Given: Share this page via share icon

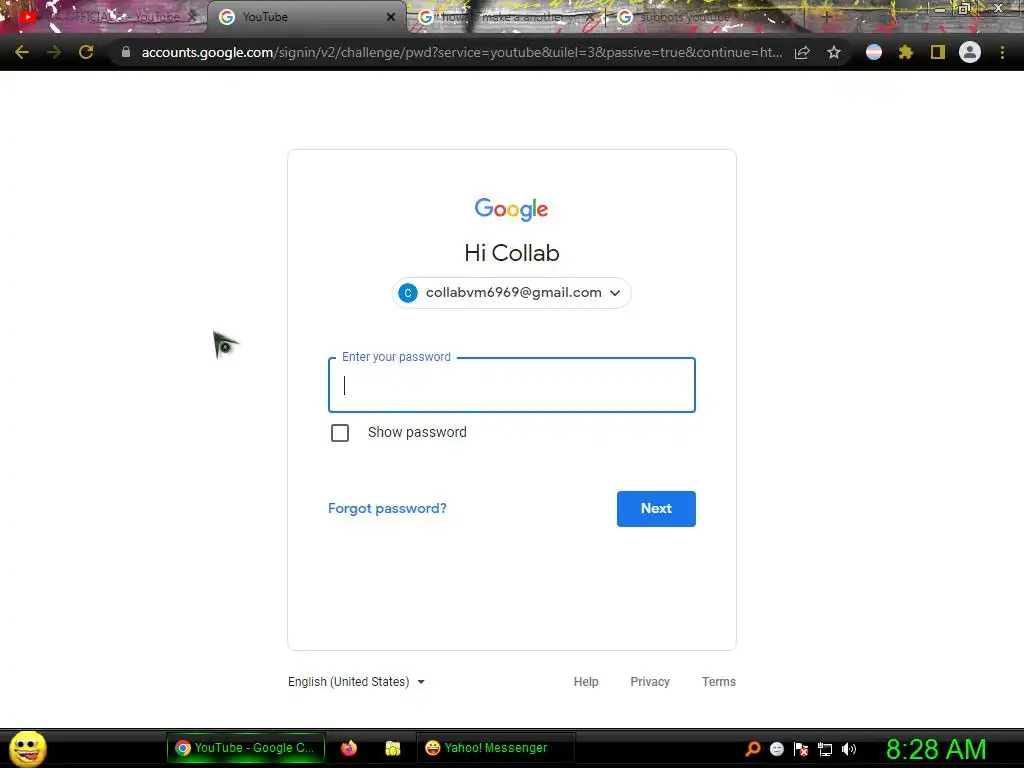Looking at the screenshot, I should [802, 52].
